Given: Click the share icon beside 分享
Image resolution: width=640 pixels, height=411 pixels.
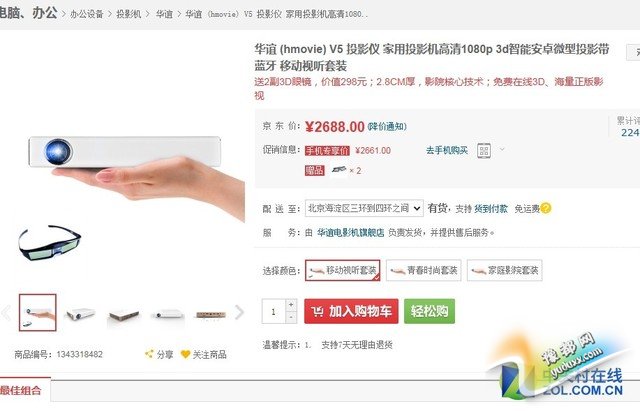Looking at the screenshot, I should click(x=149, y=354).
